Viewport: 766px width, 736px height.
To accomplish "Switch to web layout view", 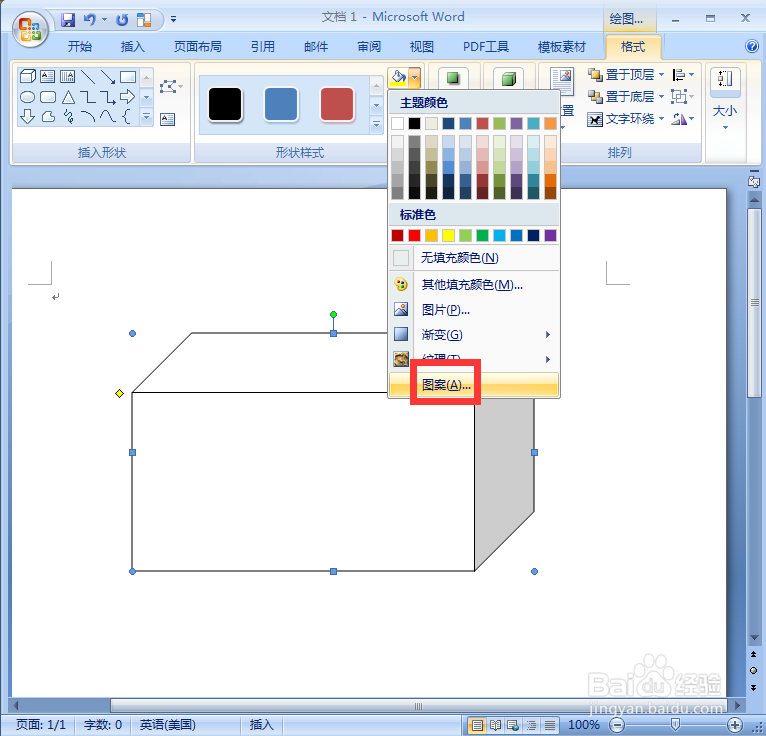I will 513,725.
